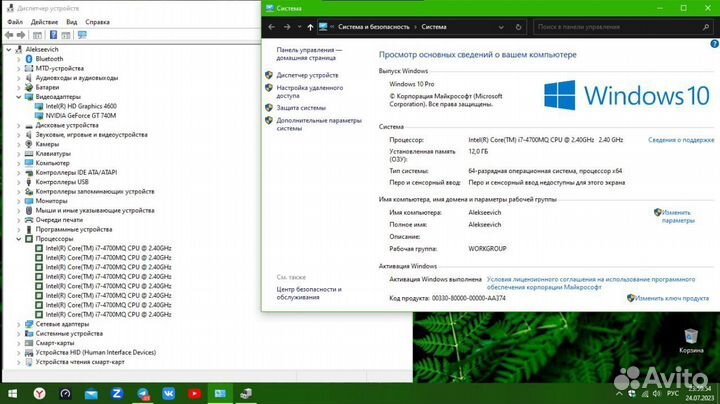Click the back arrow in Device Manager toolbar
Viewport: 720px width, 404px height.
coord(9,35)
